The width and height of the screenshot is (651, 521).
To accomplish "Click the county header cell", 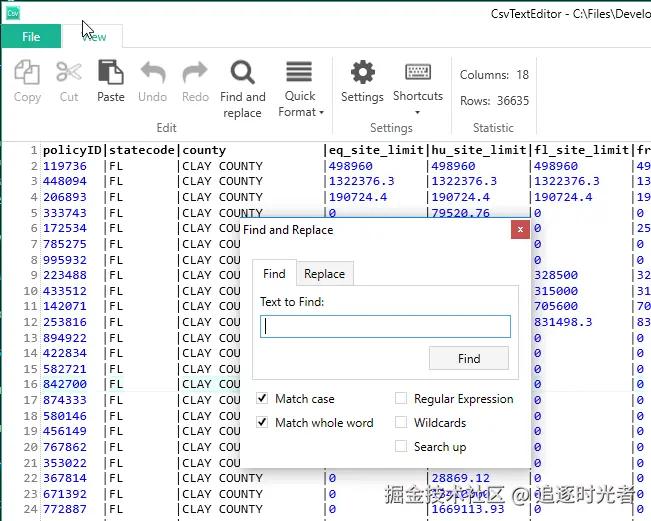I will 204,150.
